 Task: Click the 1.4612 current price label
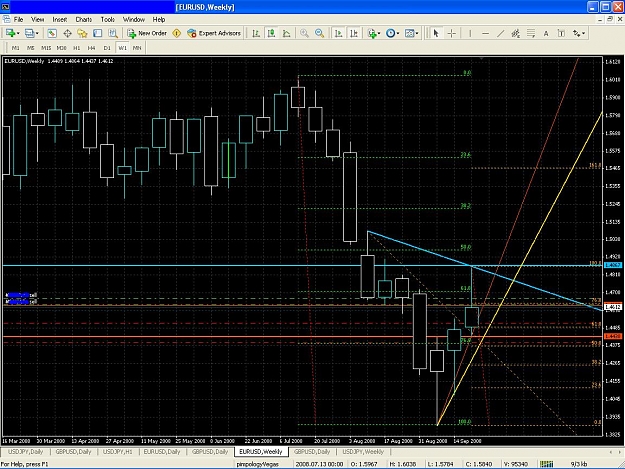(613, 307)
